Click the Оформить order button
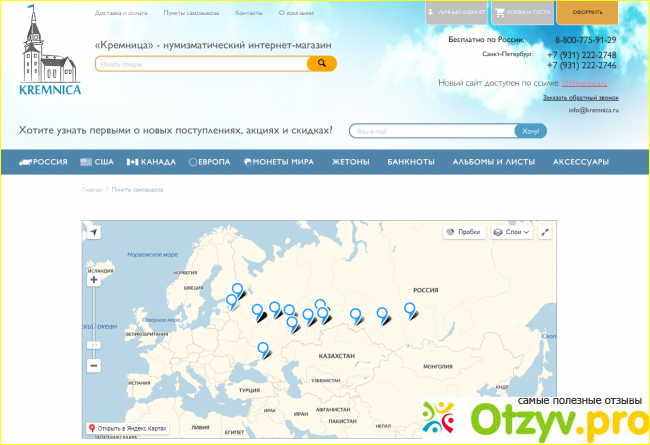The width and height of the screenshot is (650, 445). pyautogui.click(x=587, y=12)
